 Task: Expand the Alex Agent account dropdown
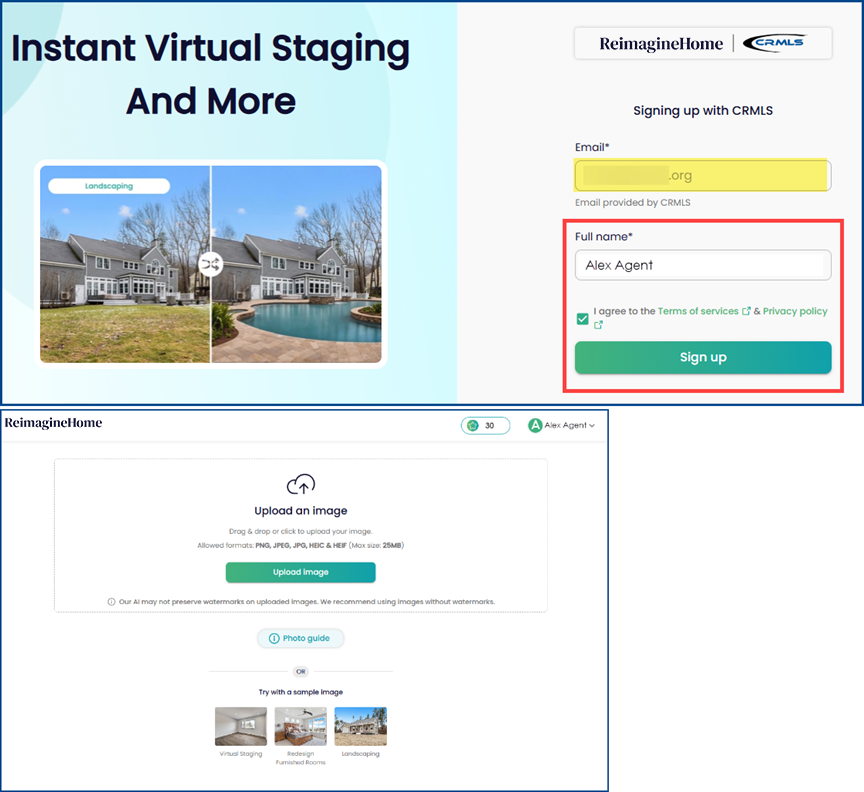point(592,426)
